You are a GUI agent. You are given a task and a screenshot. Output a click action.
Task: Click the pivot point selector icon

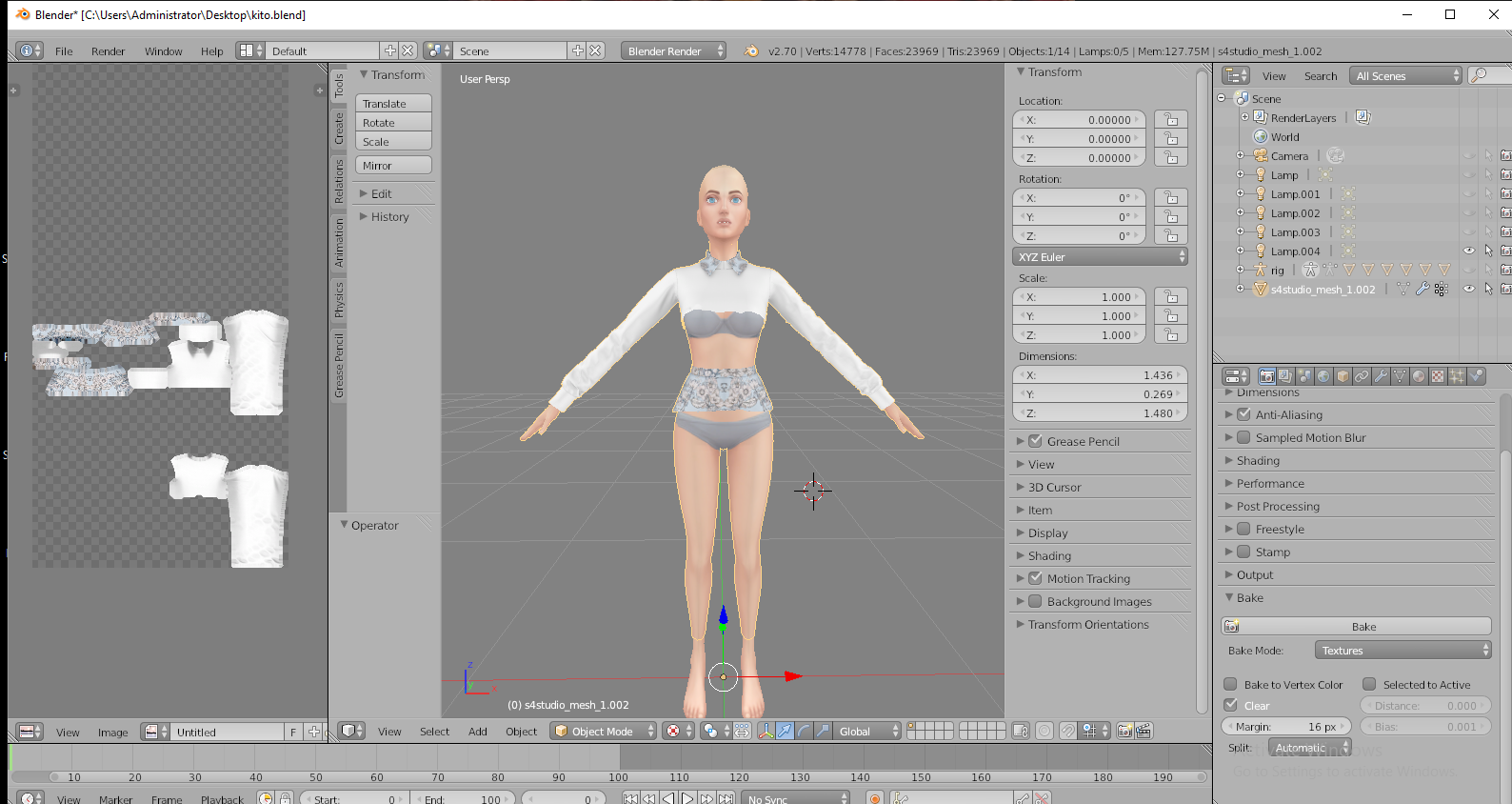710,731
